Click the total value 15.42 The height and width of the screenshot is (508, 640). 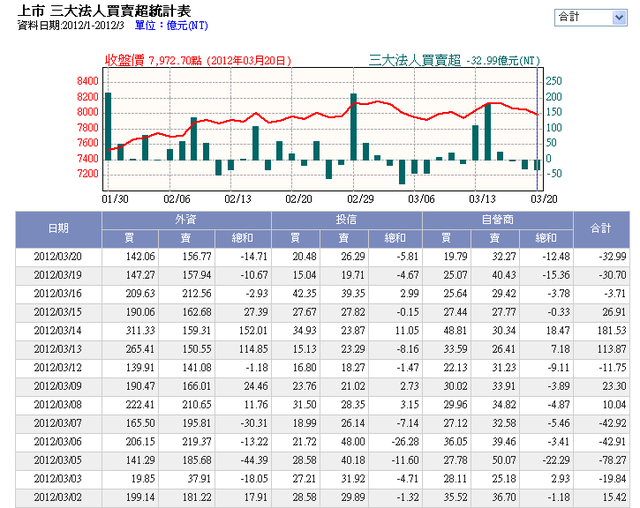click(x=614, y=497)
